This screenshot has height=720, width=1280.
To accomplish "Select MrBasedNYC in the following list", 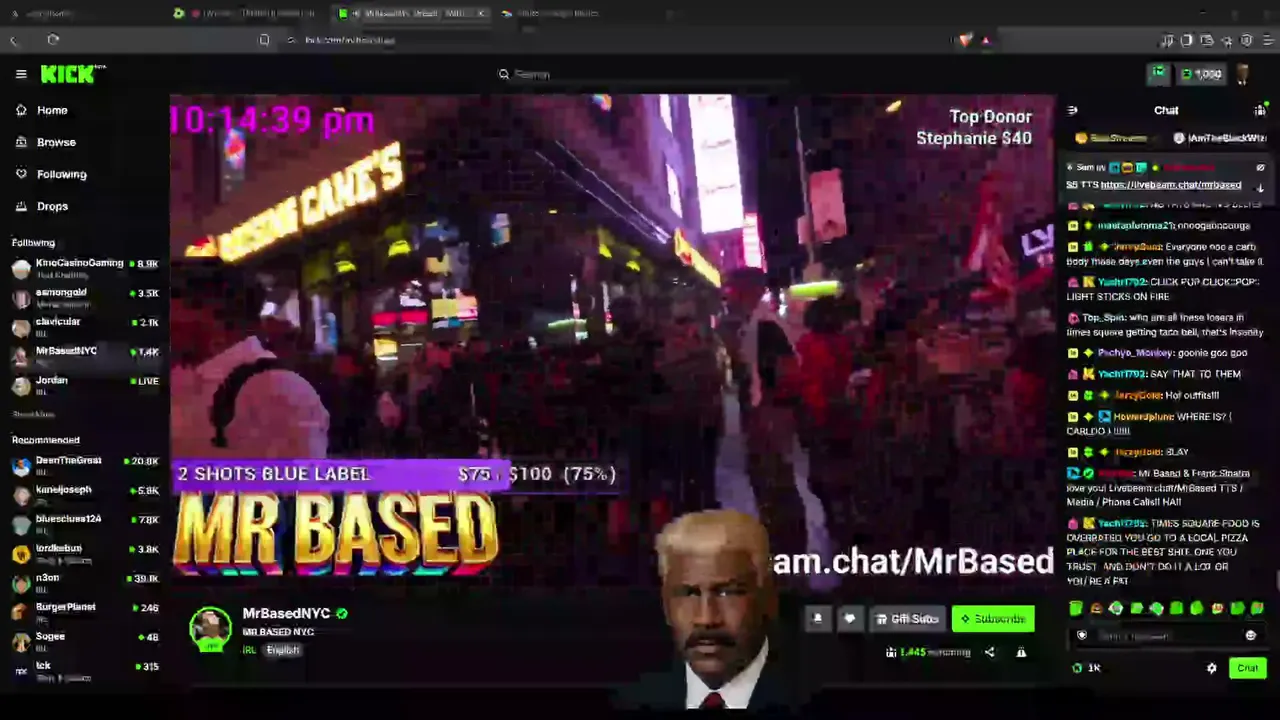I will (x=85, y=354).
